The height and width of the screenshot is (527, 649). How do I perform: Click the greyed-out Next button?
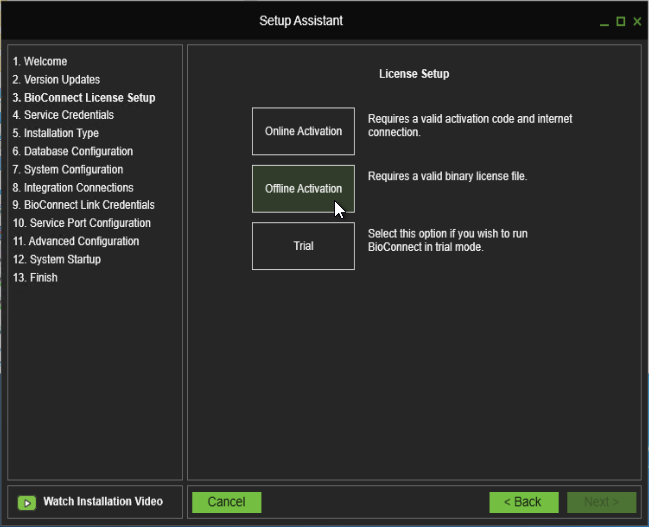pos(601,502)
